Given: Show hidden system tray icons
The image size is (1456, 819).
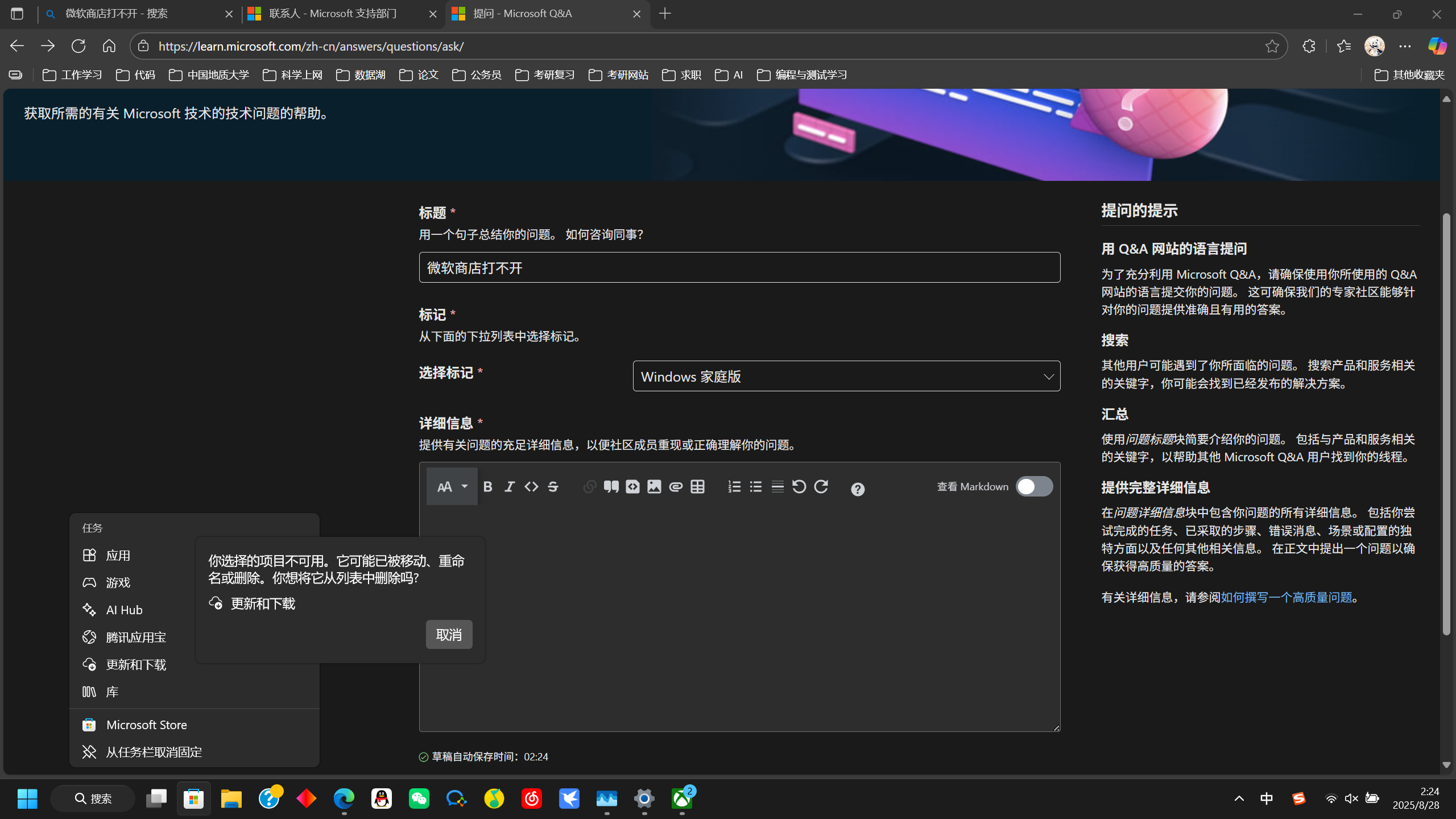Looking at the screenshot, I should tap(1239, 799).
